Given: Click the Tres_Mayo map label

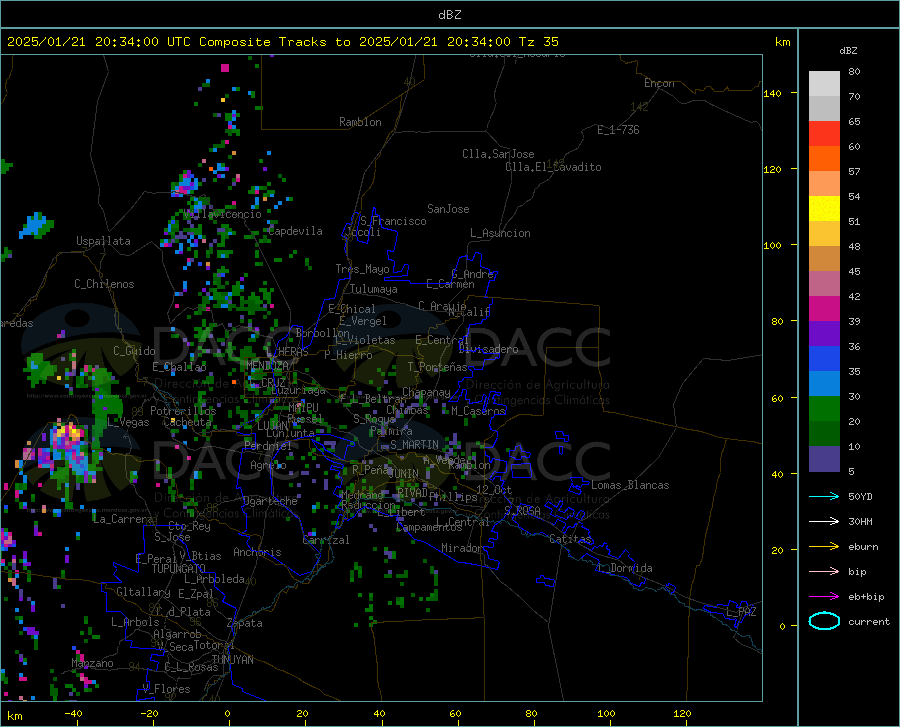Looking at the screenshot, I should pyautogui.click(x=362, y=269).
